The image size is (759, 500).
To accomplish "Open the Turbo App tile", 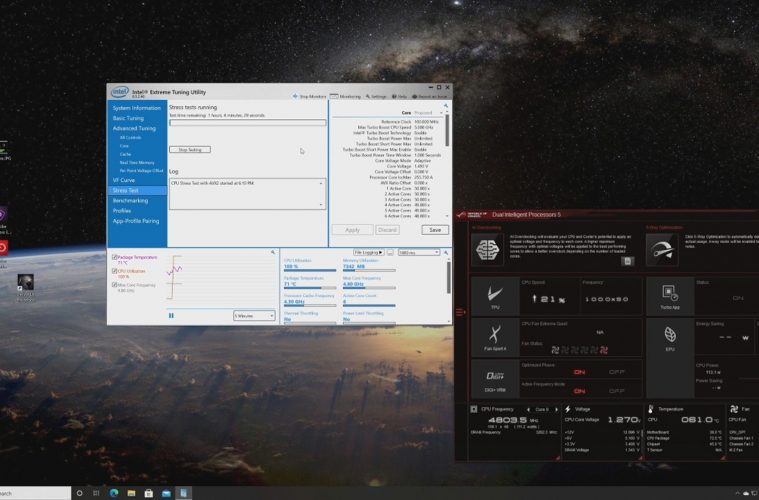I will (670, 296).
